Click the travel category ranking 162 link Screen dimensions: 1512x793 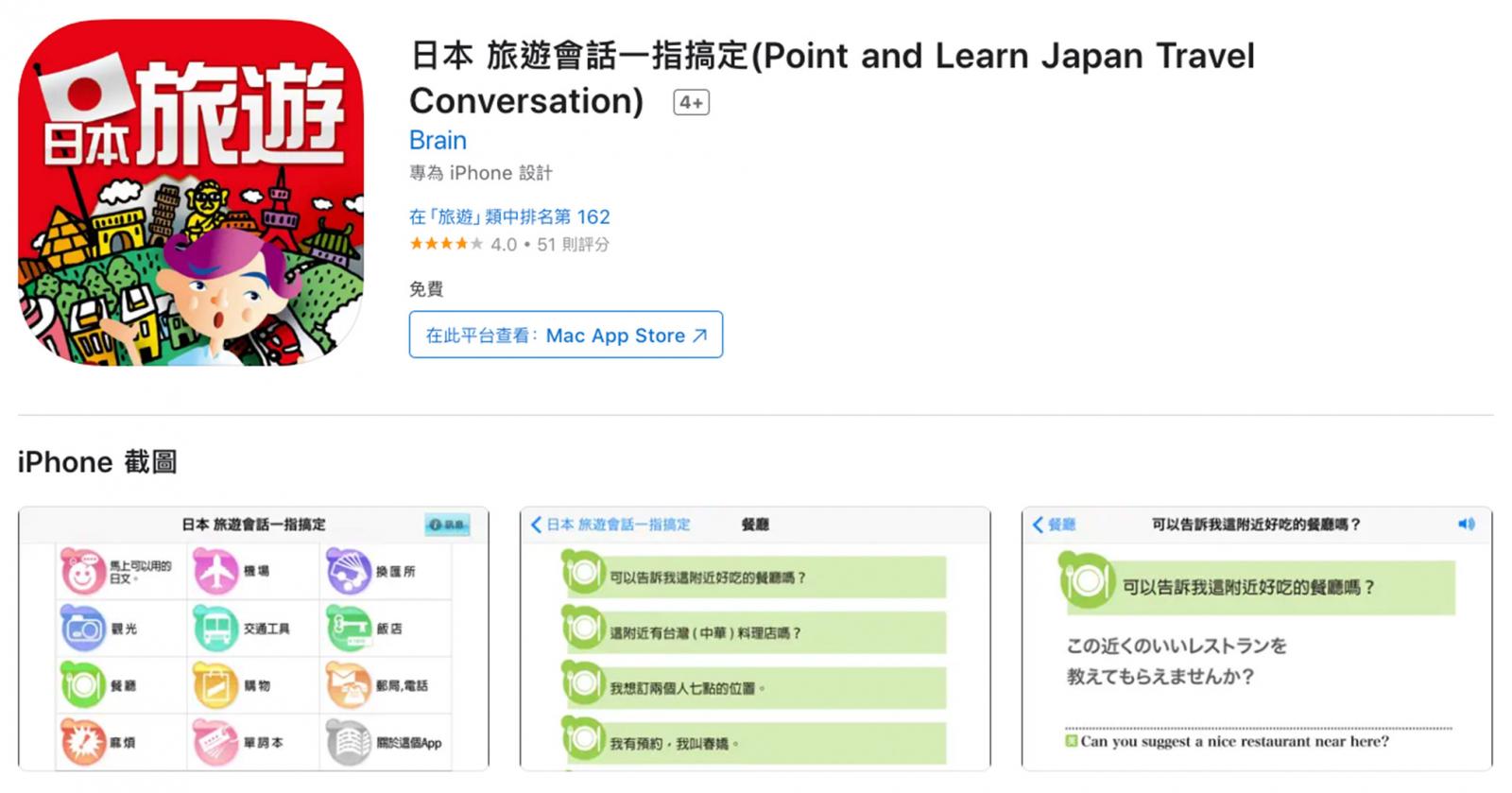point(509,216)
